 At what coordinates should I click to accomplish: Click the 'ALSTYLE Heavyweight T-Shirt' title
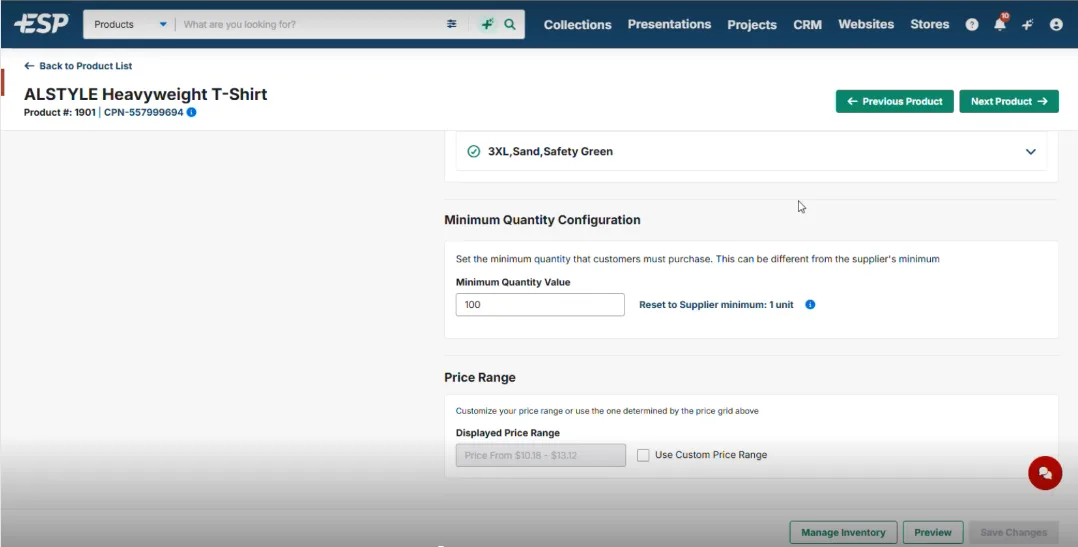[146, 94]
